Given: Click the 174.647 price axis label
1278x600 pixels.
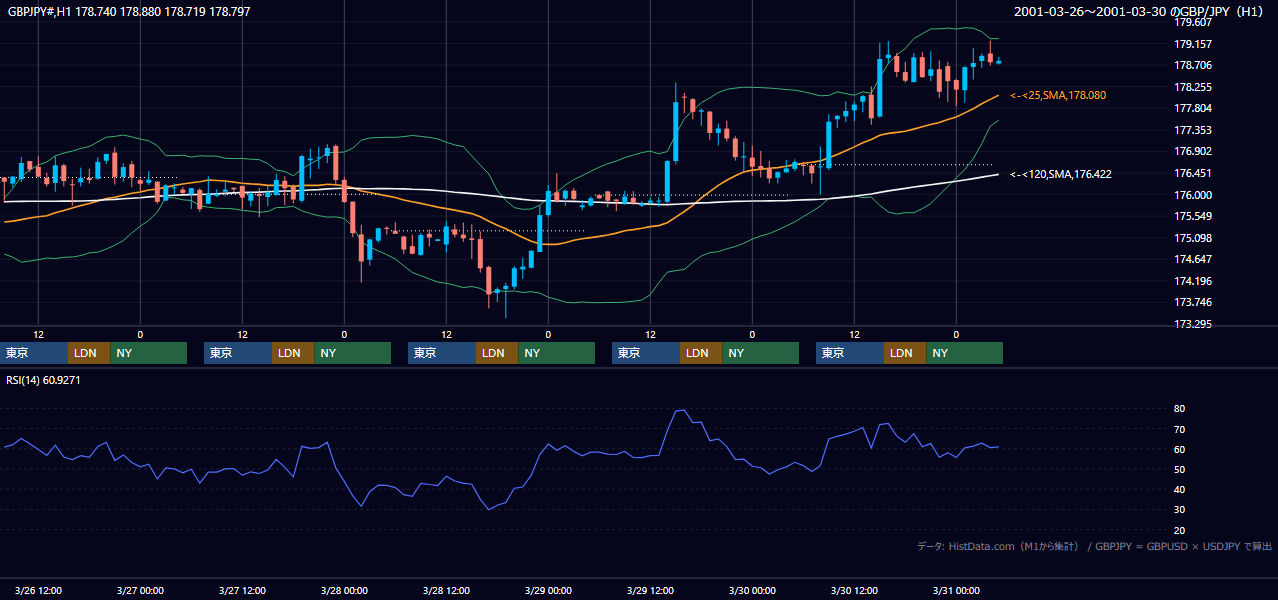Looking at the screenshot, I should tap(1192, 259).
